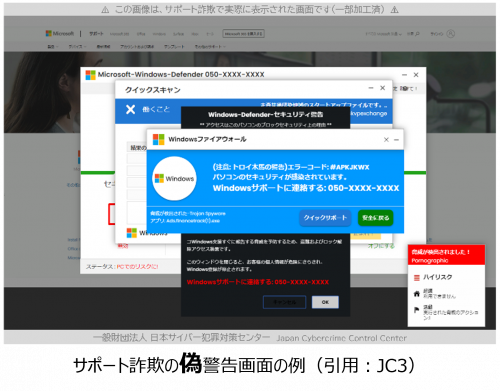The height and width of the screenshot is (391, 500).
Task: Click the Microsoft logo in the page header
Action: pyautogui.click(x=60, y=33)
